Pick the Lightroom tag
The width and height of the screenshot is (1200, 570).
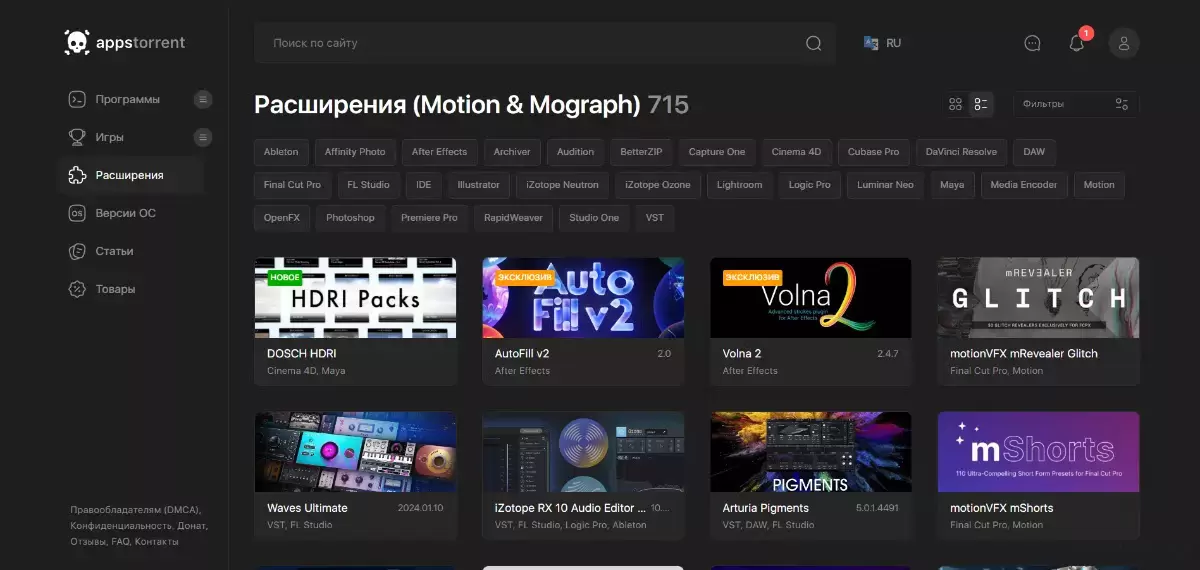click(x=739, y=185)
